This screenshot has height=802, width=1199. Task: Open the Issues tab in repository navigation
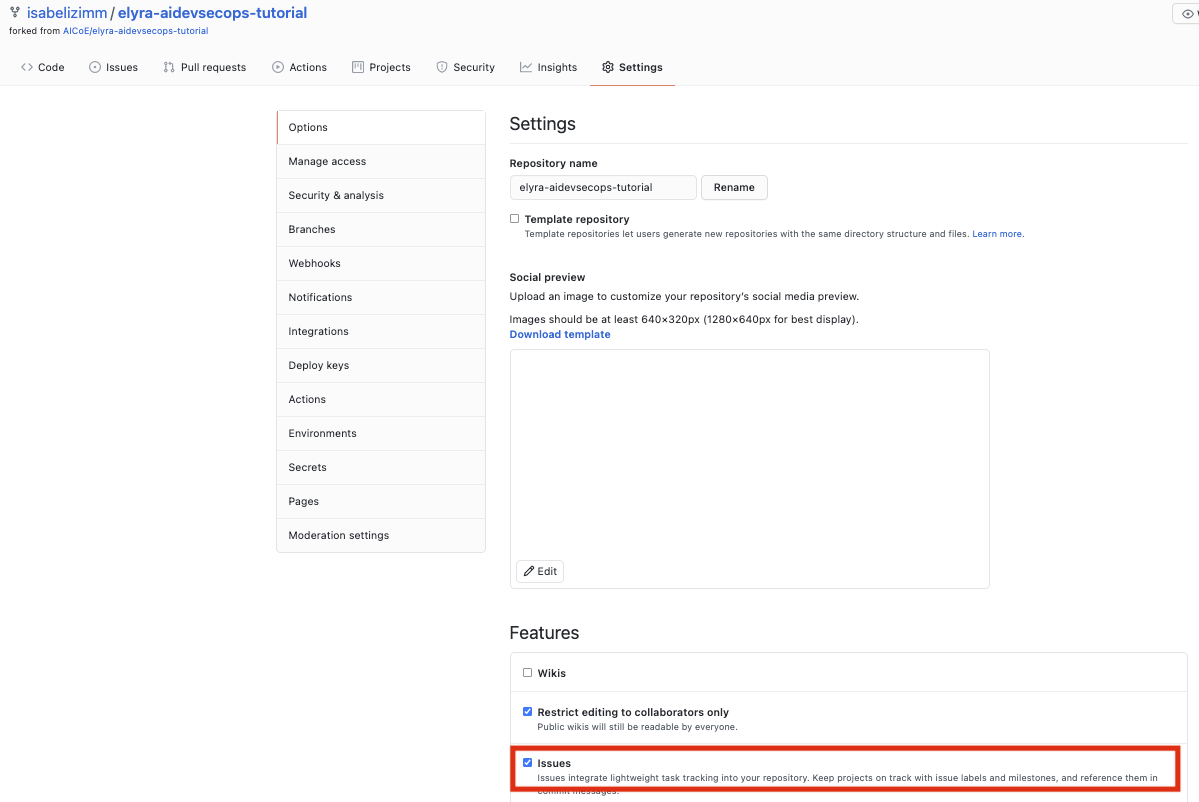click(x=113, y=67)
